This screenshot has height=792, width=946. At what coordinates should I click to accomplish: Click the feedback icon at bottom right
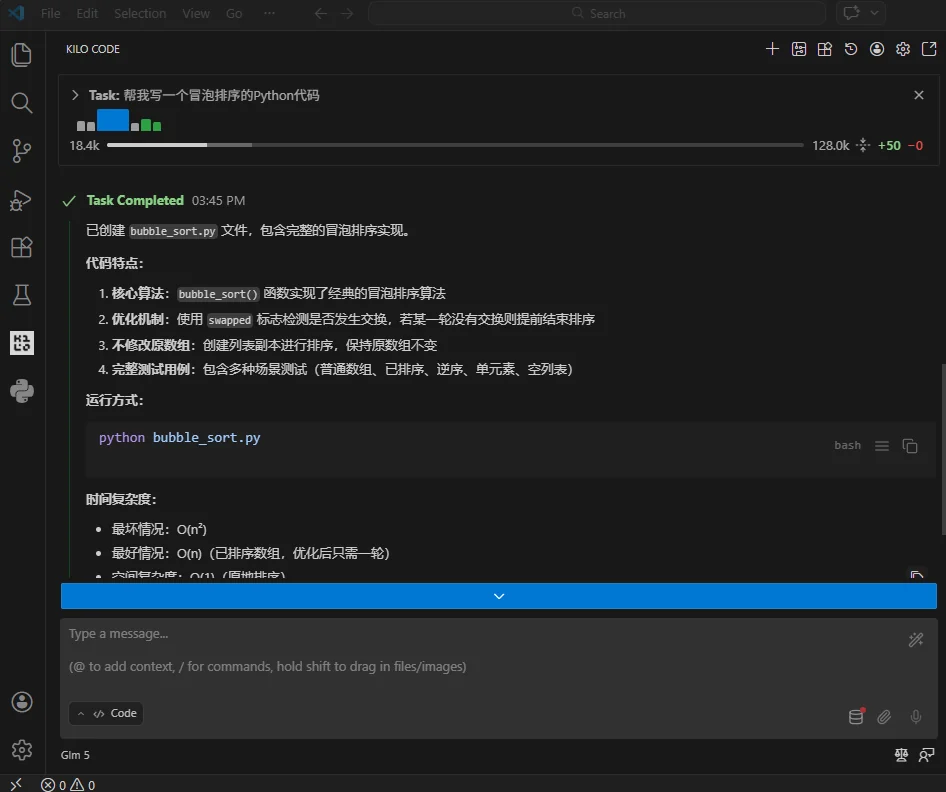coord(926,755)
